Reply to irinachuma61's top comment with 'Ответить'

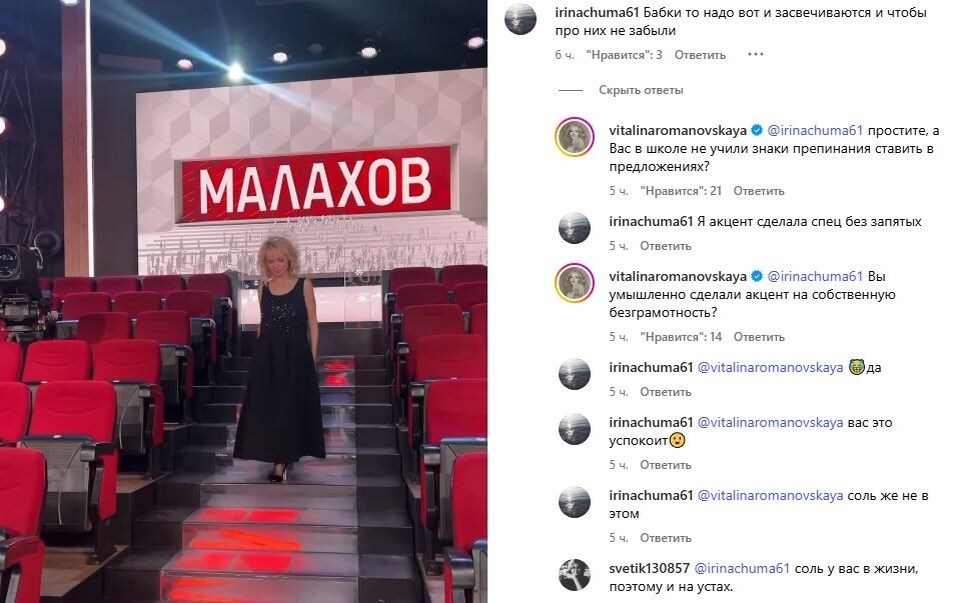(x=700, y=55)
